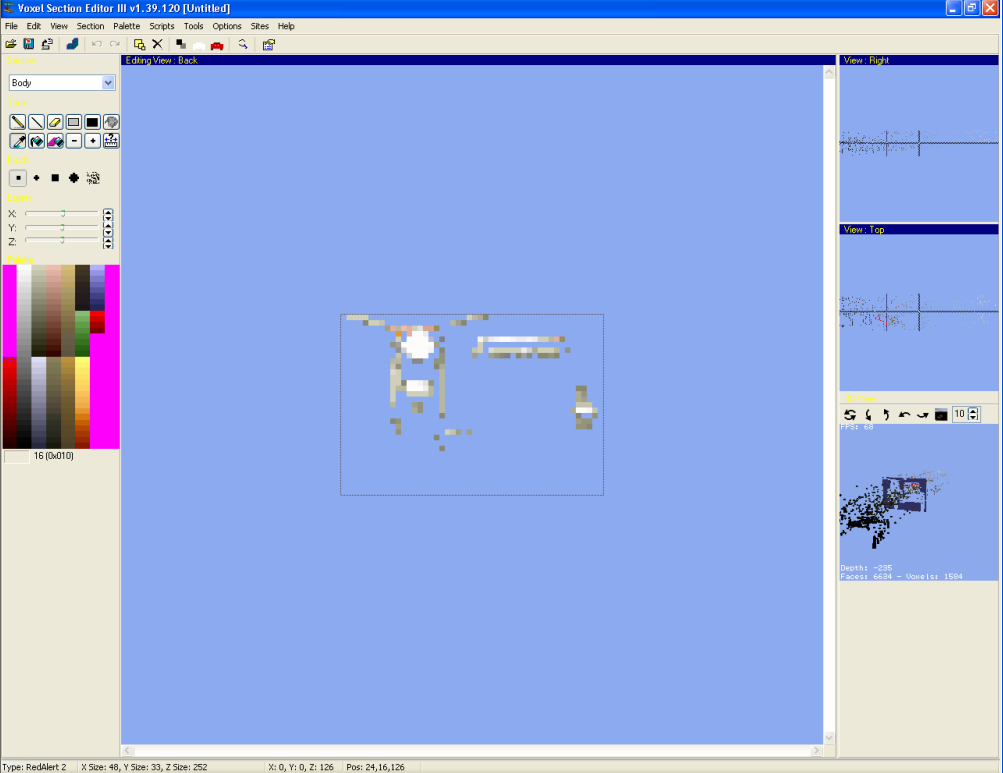1003x773 pixels.
Task: Click the leftward curved arrow in 3D view
Action: click(x=904, y=415)
